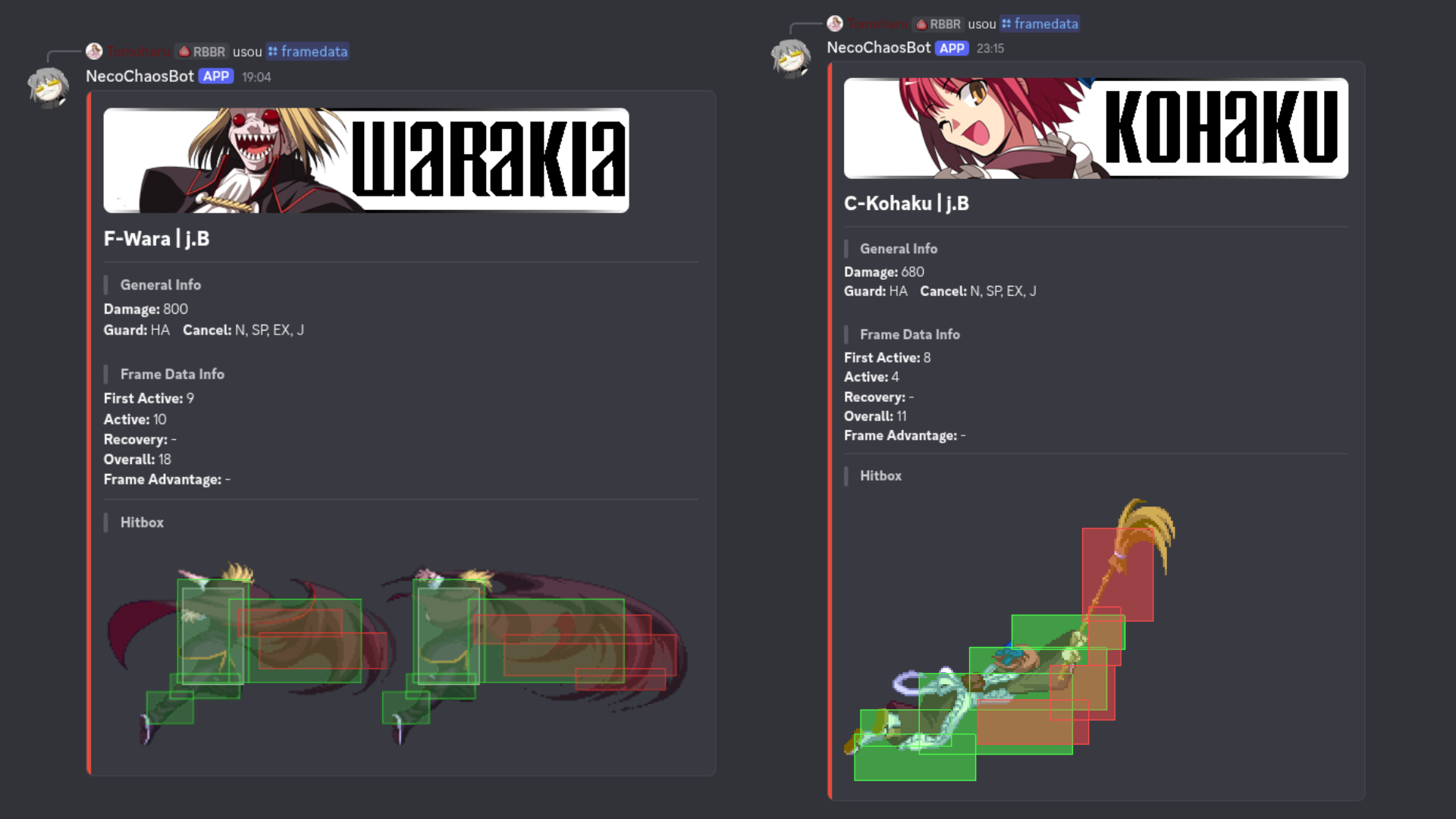Click APP badge next to 19:04 NecoChaosBot
The width and height of the screenshot is (1456, 819).
pos(216,76)
